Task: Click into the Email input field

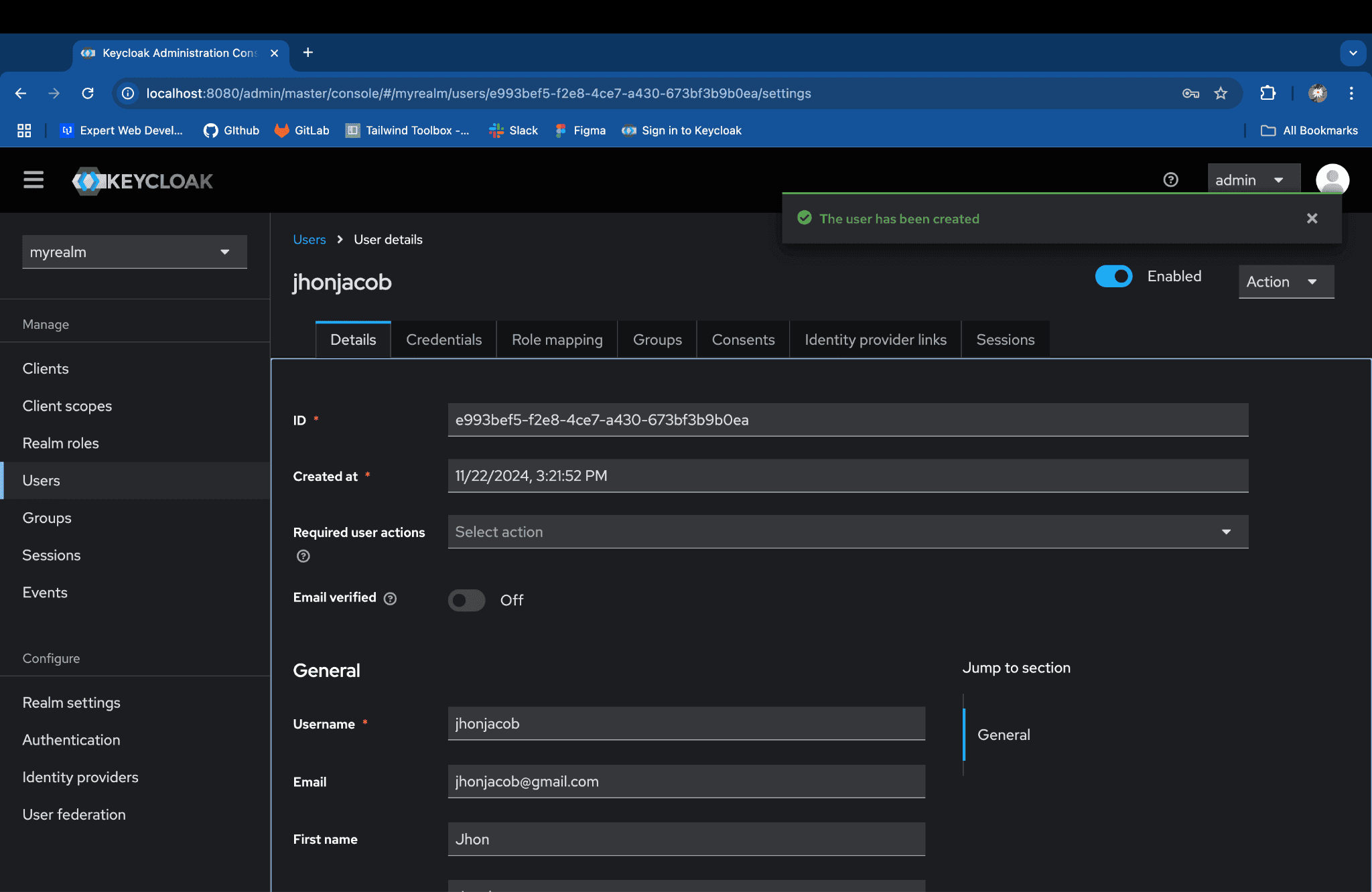Action: coord(686,782)
